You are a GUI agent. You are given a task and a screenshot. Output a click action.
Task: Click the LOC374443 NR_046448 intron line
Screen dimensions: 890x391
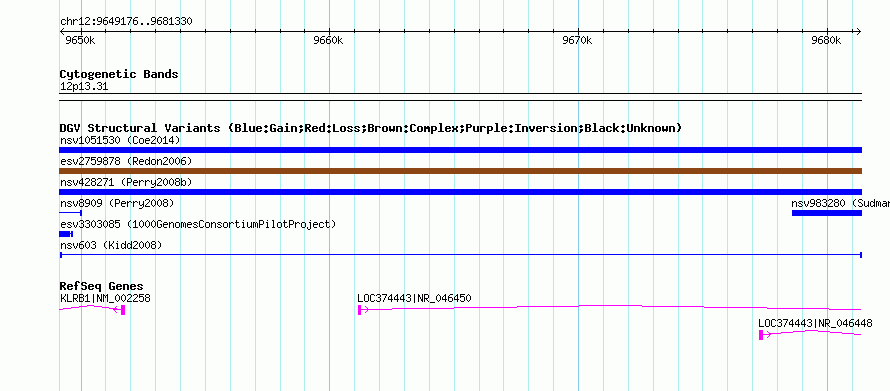813,333
